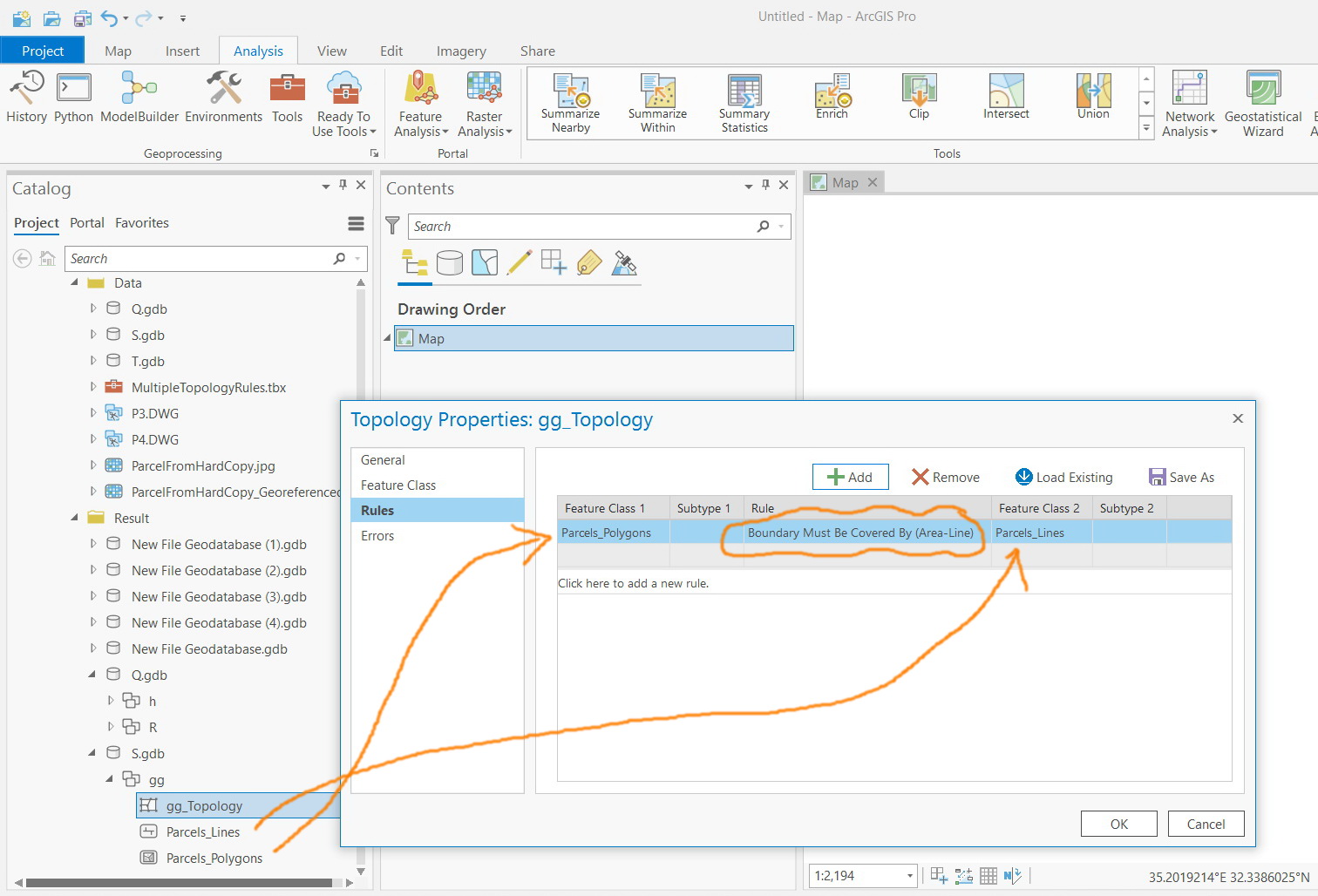This screenshot has height=896, width=1318.
Task: Close the Map view tab
Action: tap(872, 182)
